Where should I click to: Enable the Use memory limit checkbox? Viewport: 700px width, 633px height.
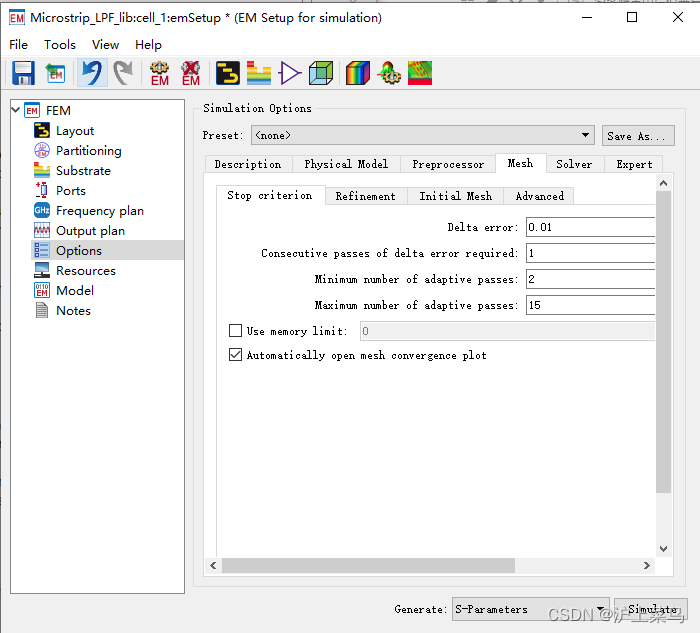coord(235,330)
